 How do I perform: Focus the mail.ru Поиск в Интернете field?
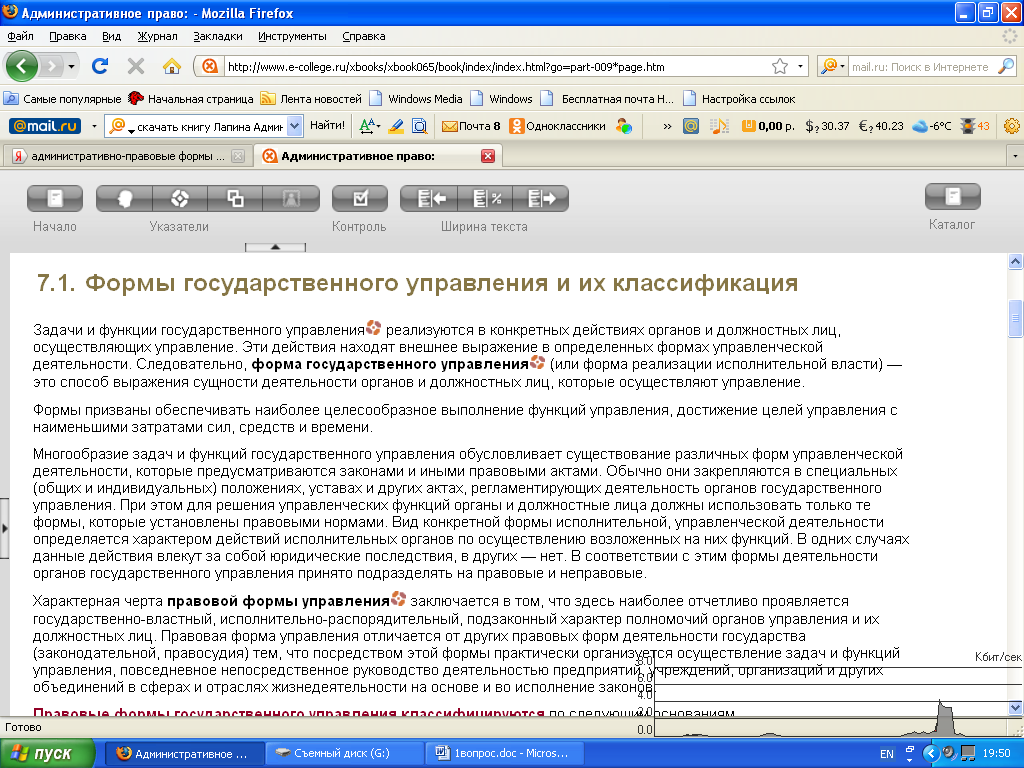pos(923,67)
